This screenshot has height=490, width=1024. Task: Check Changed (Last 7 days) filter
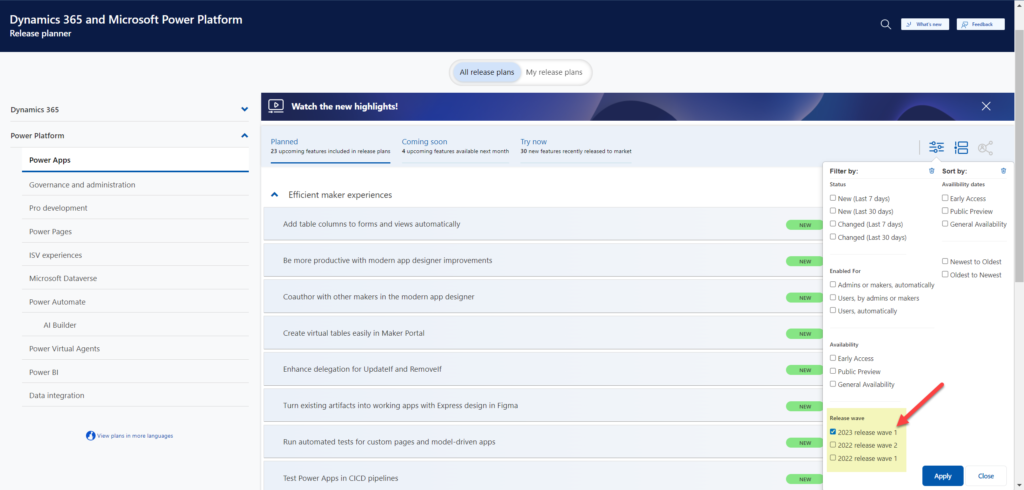pyautogui.click(x=833, y=224)
